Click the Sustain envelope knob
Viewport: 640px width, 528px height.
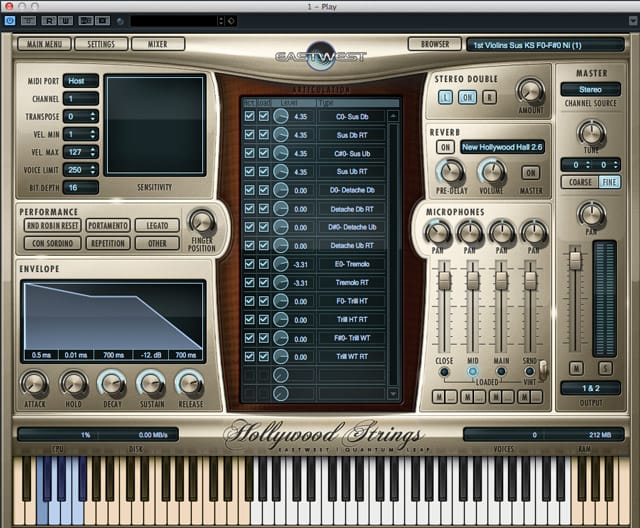[x=151, y=384]
